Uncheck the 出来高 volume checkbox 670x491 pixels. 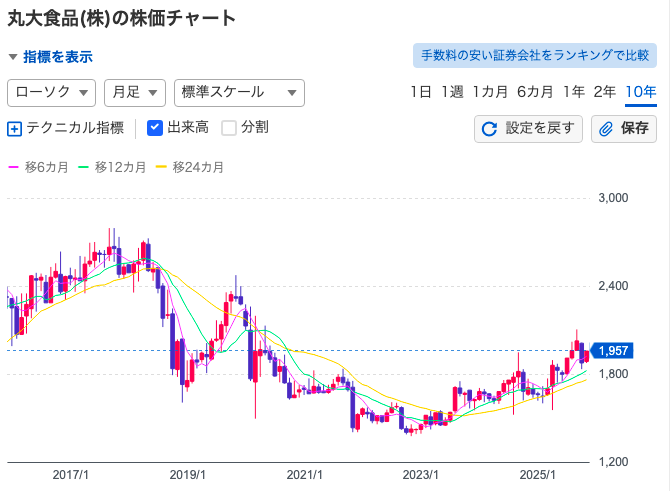pos(155,127)
